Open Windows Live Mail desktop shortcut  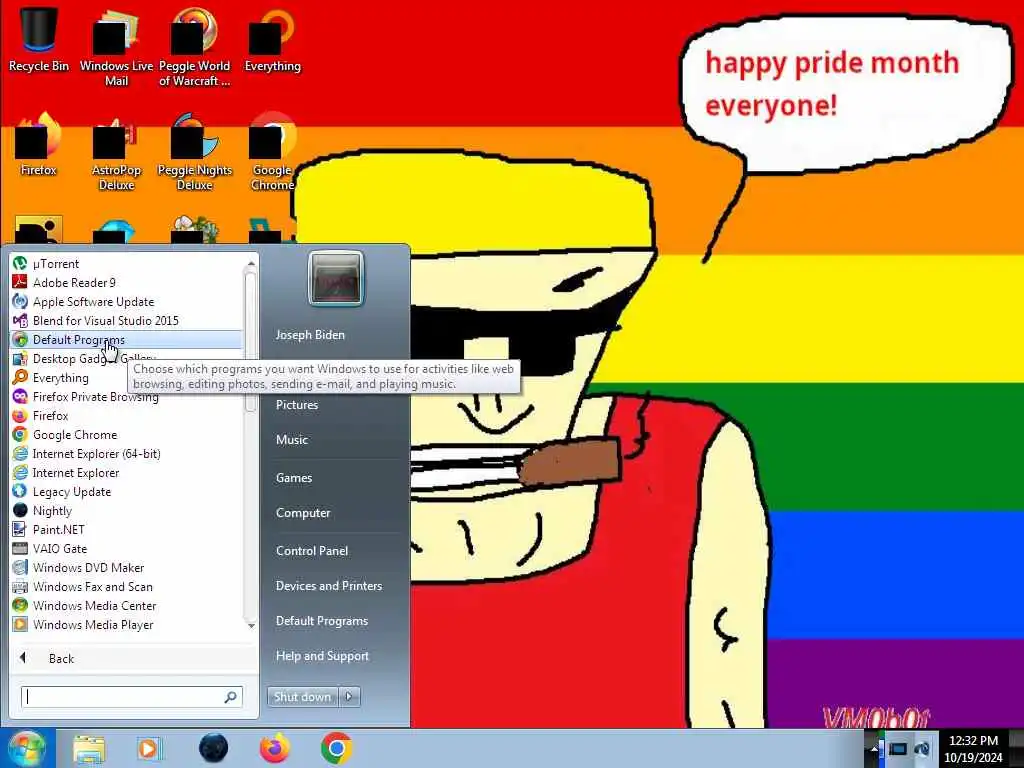click(x=116, y=47)
